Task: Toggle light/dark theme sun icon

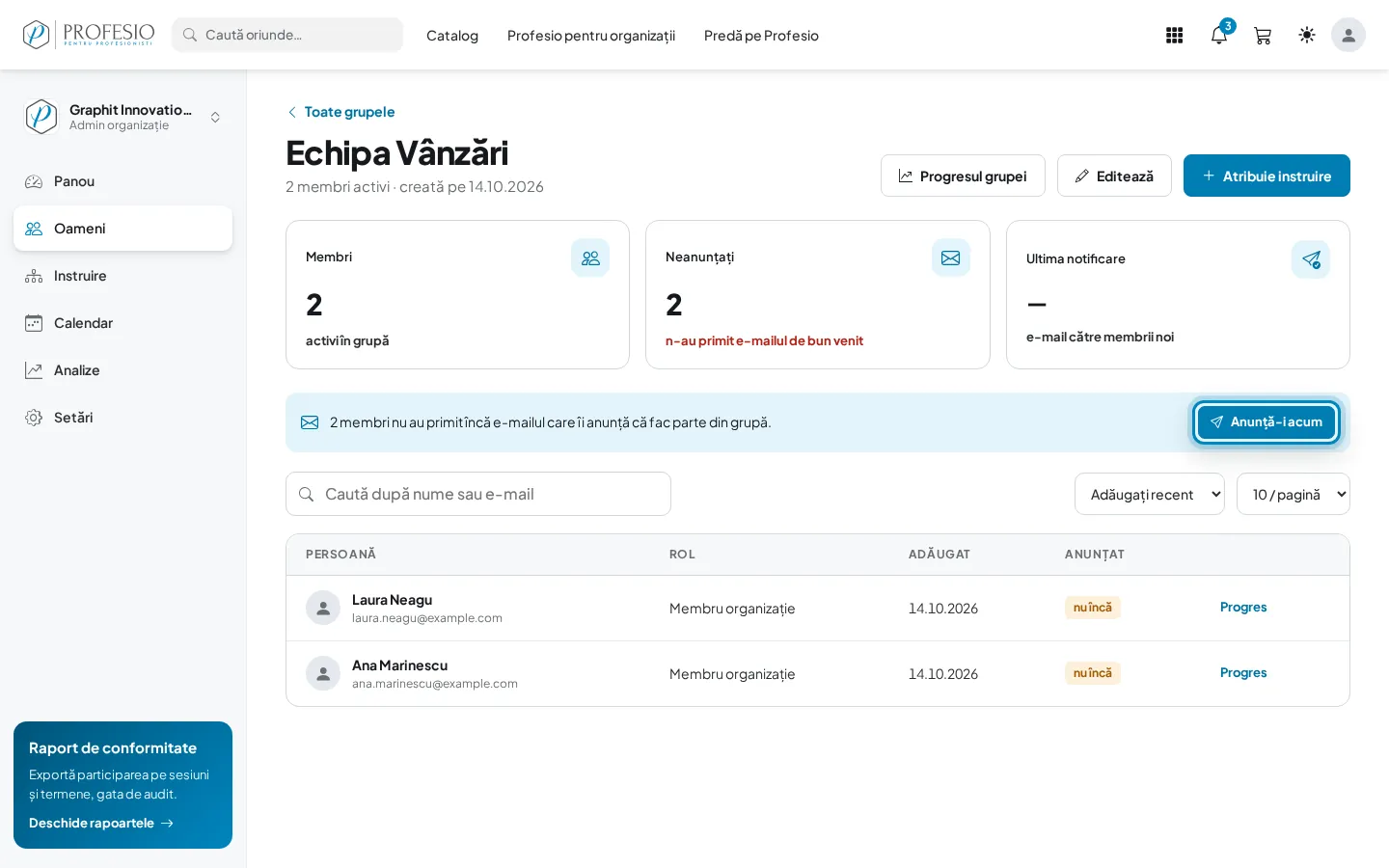Action: click(1307, 35)
